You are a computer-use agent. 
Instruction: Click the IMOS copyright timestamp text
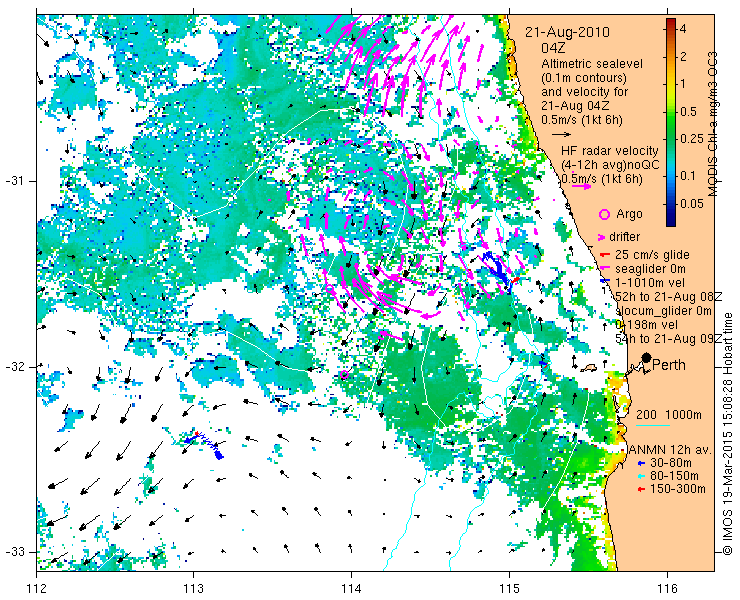click(728, 434)
